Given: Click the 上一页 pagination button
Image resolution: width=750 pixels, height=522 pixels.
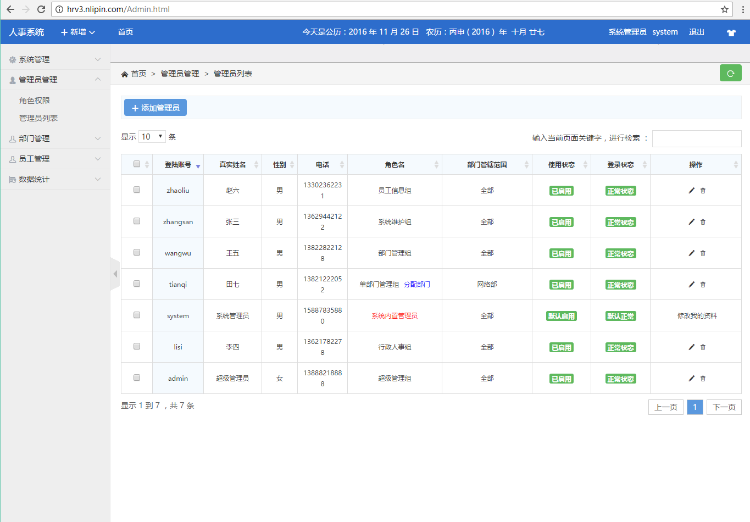Looking at the screenshot, I should click(666, 407).
